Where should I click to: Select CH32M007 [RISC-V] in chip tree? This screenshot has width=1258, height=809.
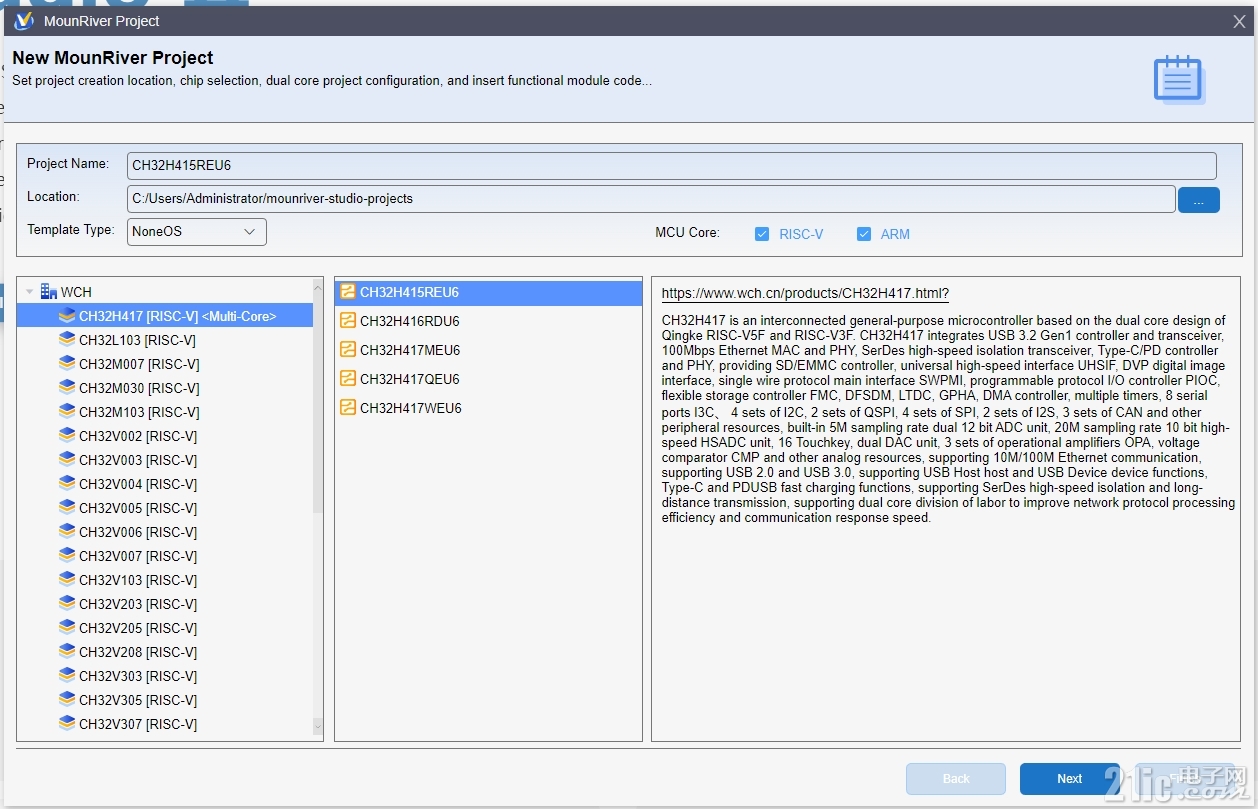pos(139,364)
